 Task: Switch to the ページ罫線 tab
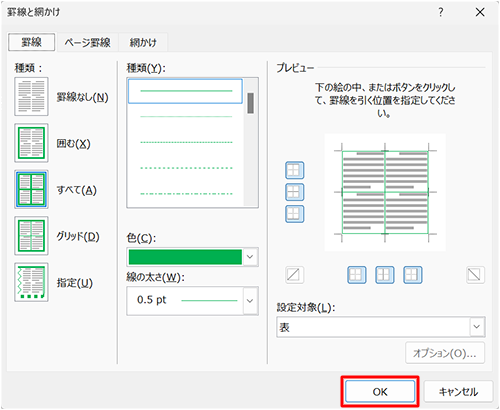(x=87, y=42)
